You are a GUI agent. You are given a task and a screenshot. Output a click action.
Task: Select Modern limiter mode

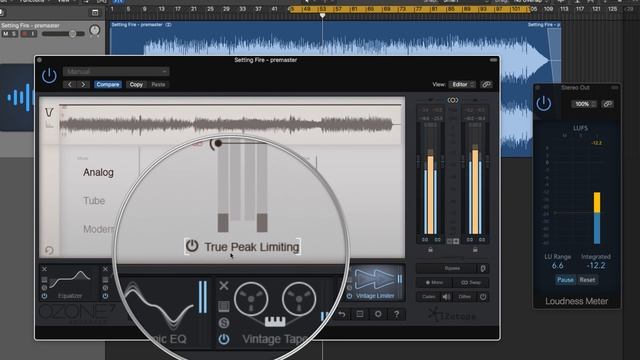pos(98,229)
